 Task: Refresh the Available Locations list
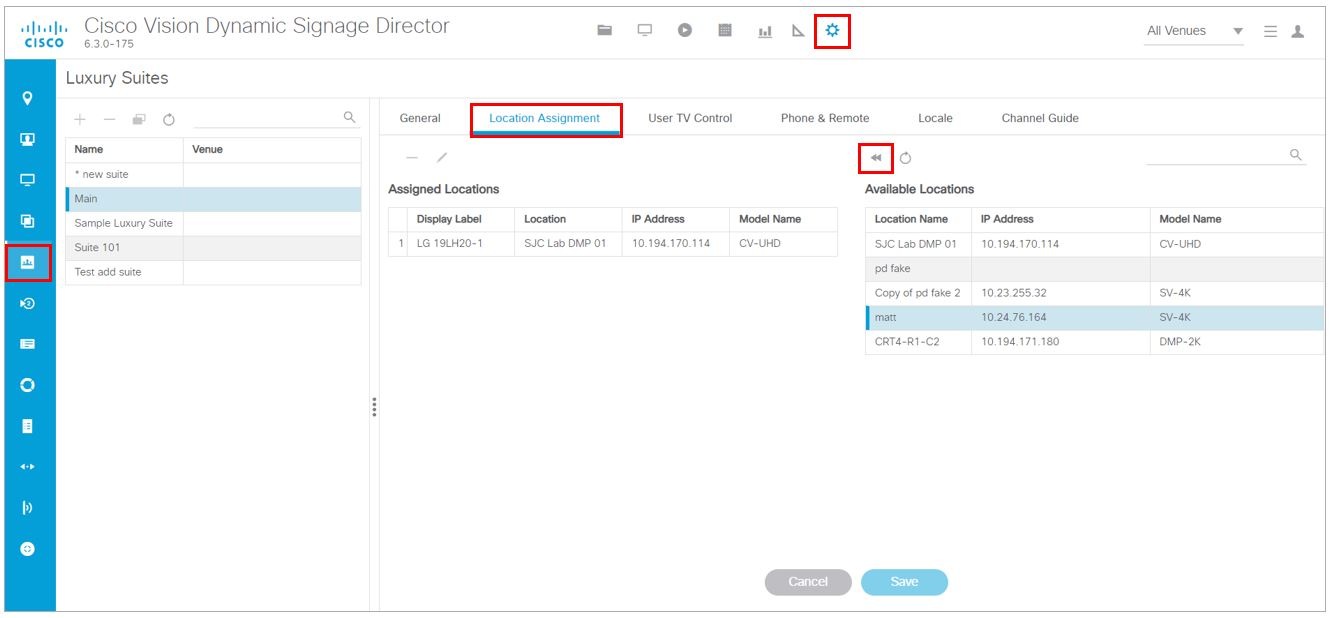(x=905, y=158)
